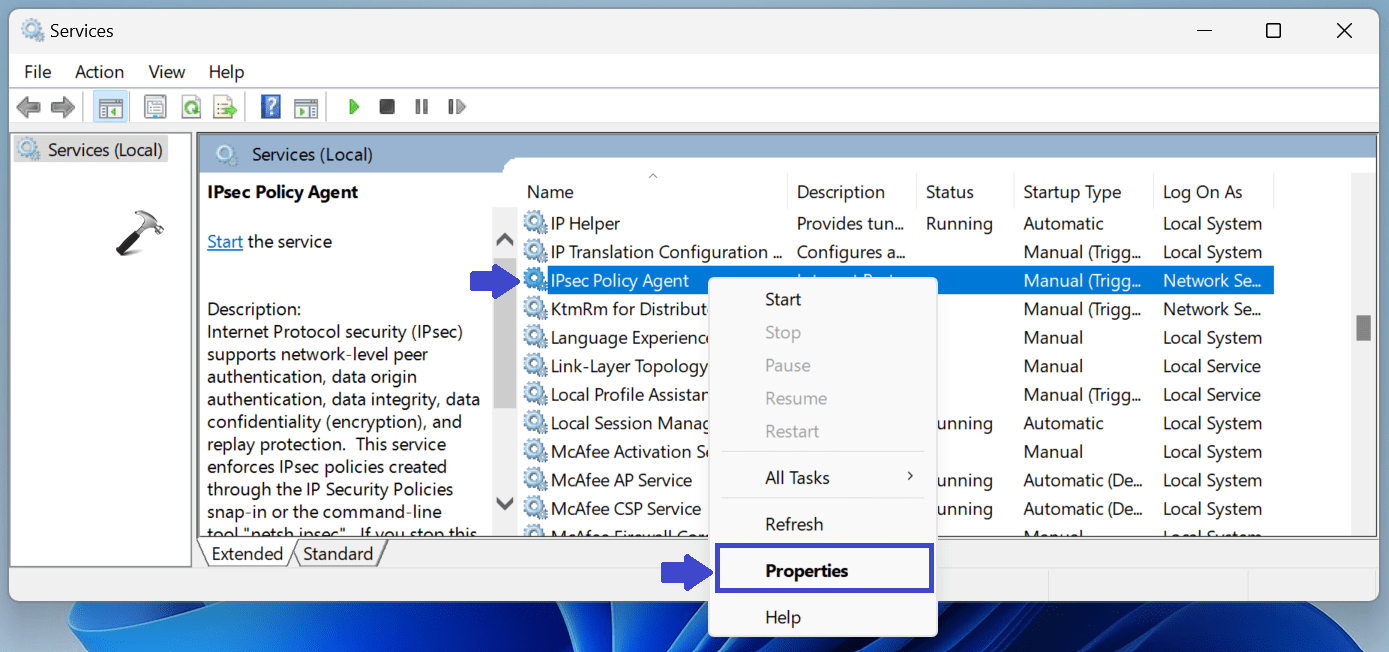This screenshot has height=652, width=1389.
Task: Toggle the Show/Hide Console Tree icon
Action: (110, 106)
